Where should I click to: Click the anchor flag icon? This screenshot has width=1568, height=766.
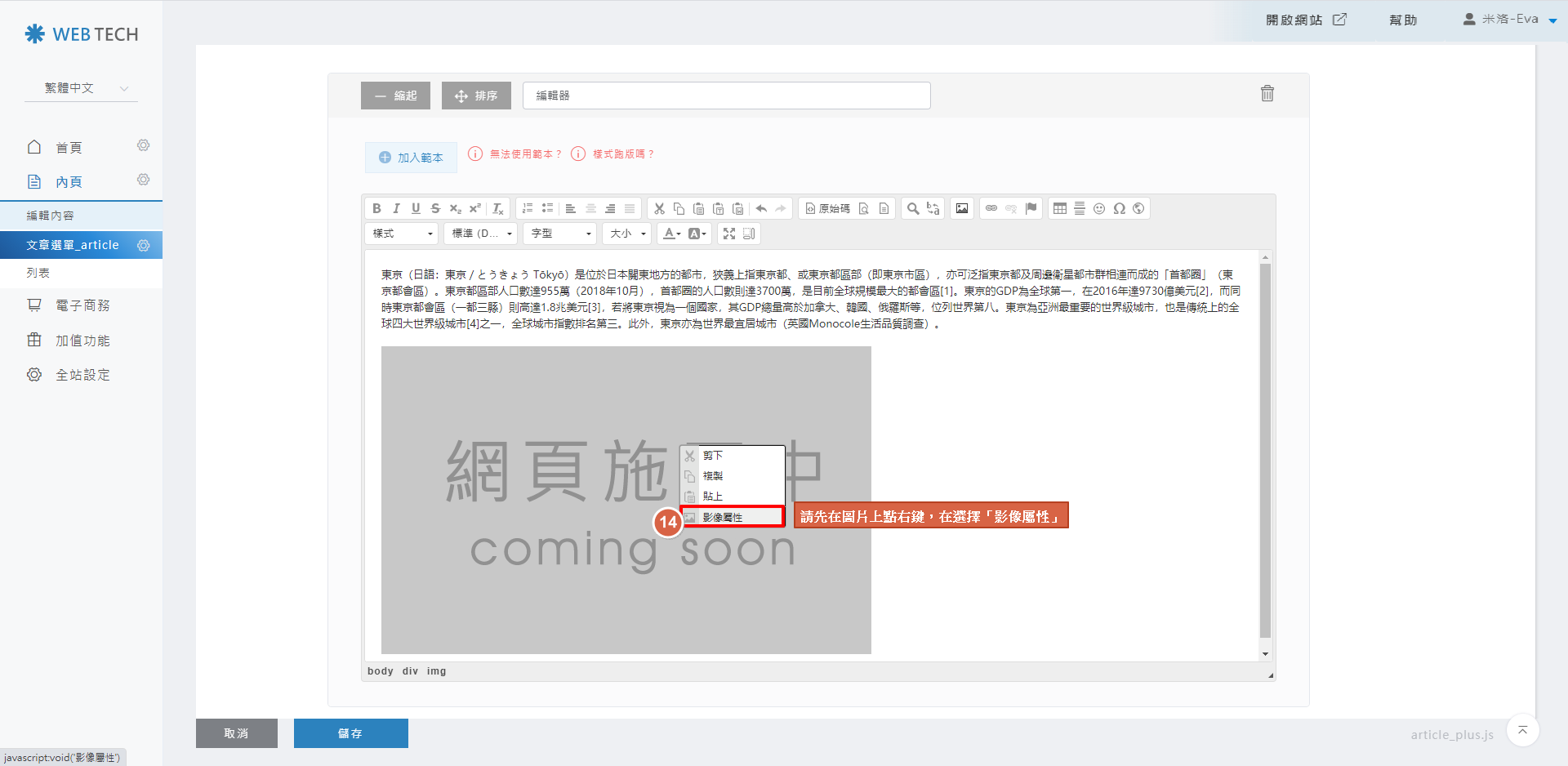coord(1031,208)
